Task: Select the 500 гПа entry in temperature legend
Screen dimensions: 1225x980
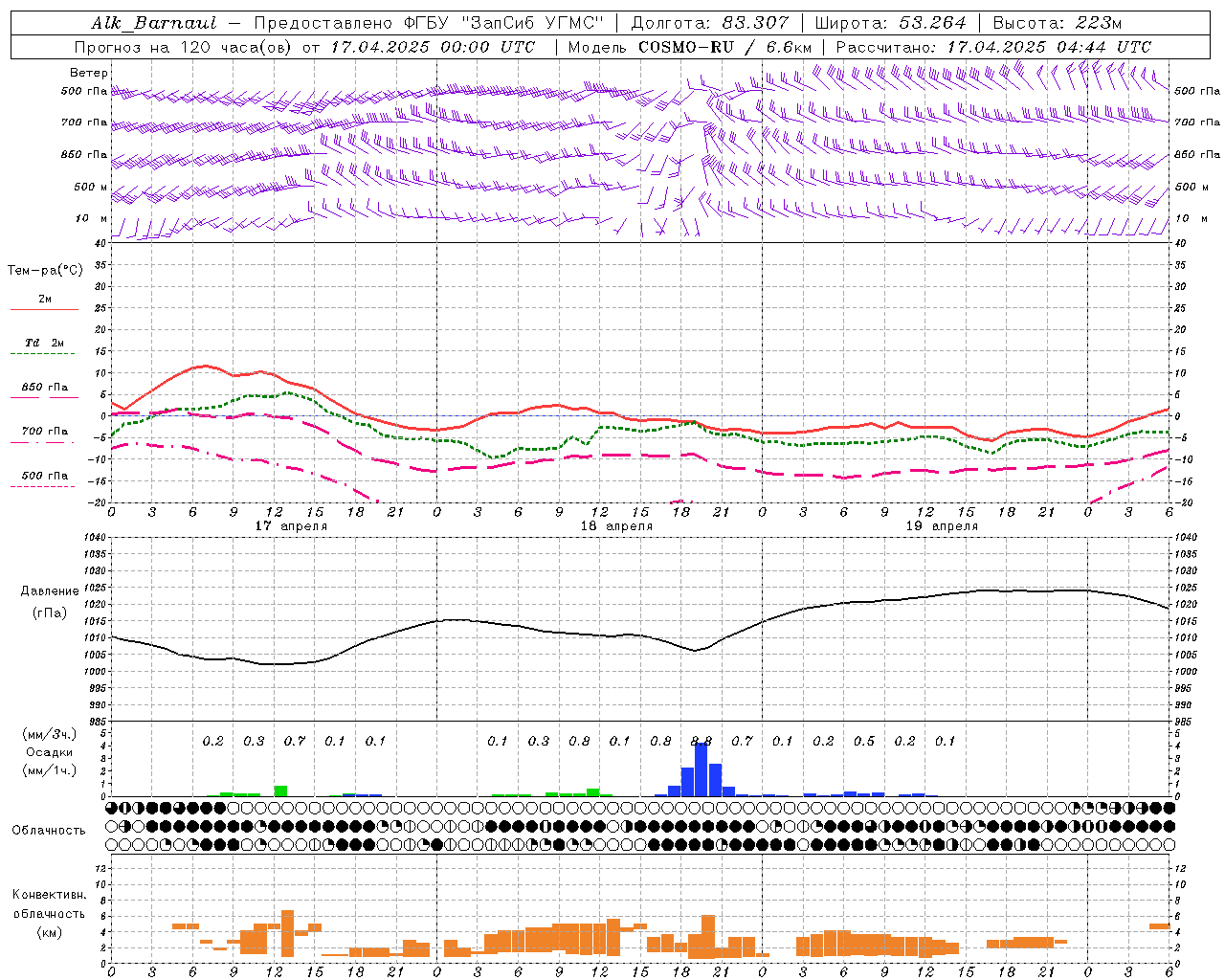Action: (45, 476)
